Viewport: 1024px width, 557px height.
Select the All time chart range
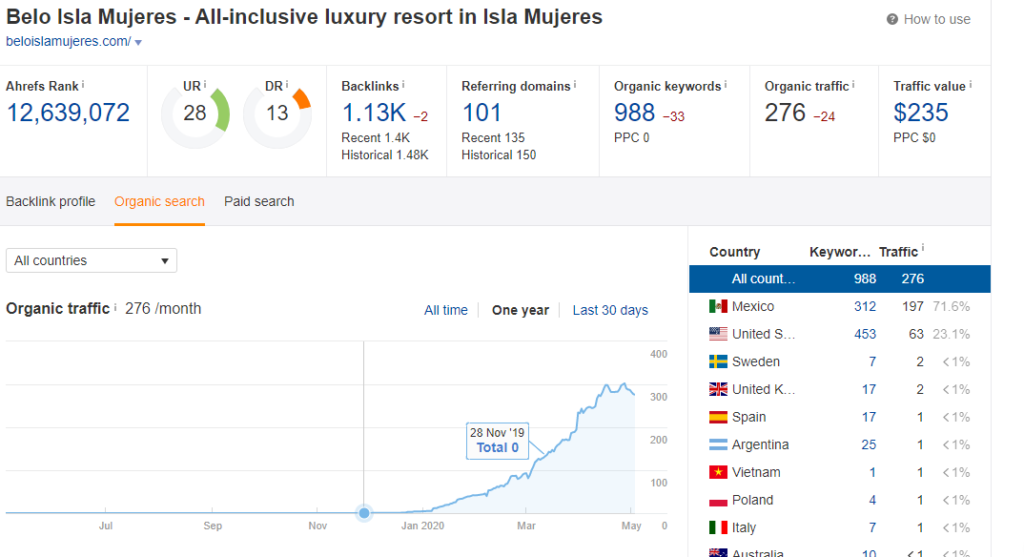pyautogui.click(x=445, y=310)
